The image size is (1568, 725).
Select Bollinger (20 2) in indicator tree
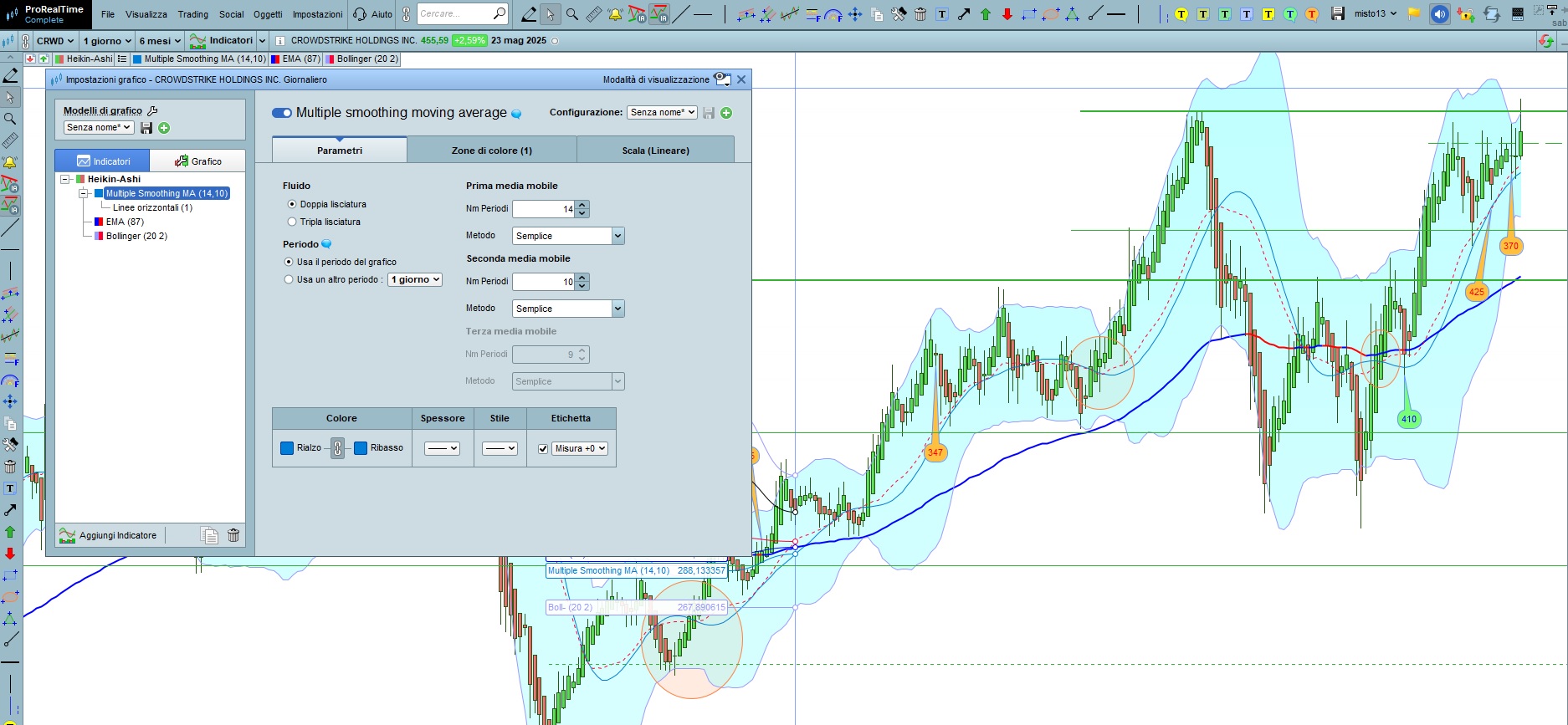coord(136,236)
